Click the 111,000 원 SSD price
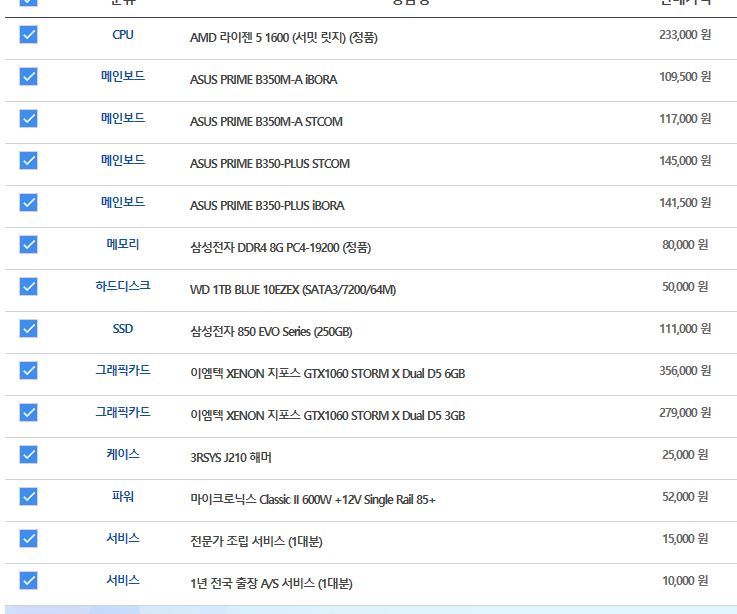 685,329
